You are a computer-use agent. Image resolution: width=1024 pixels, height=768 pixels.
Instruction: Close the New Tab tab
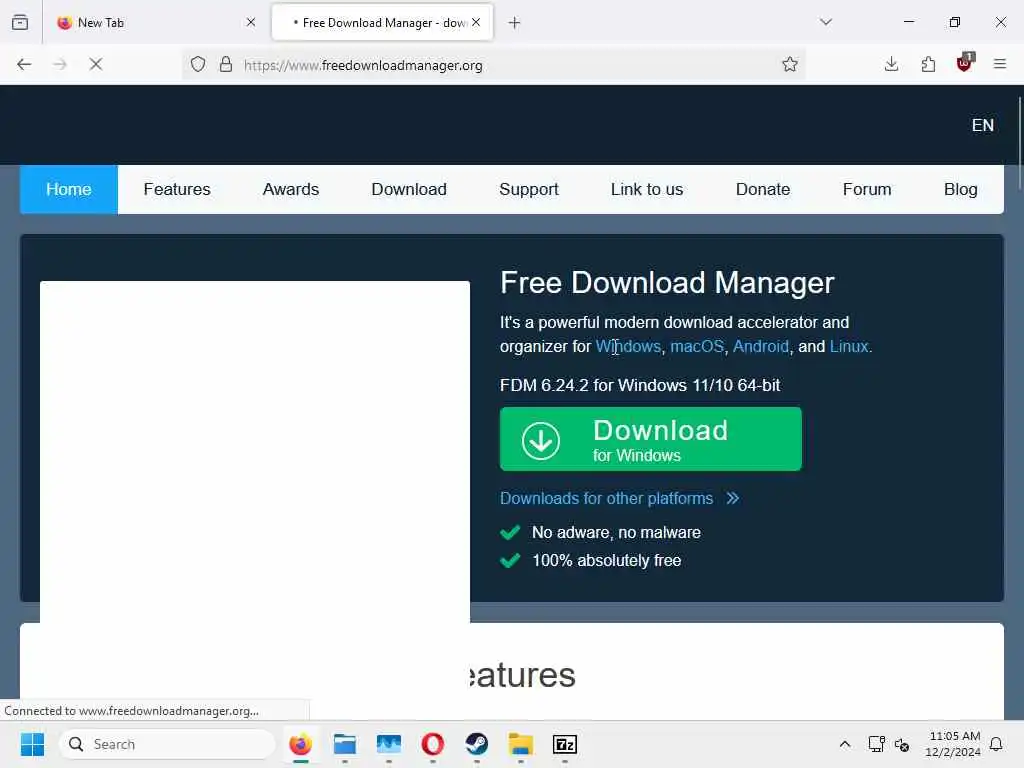click(x=251, y=22)
